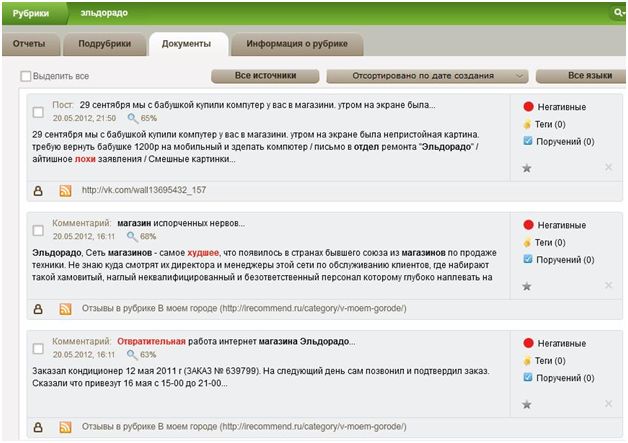The height and width of the screenshot is (443, 628).
Task: Click 'Поручений (0)' on 'Отвратительная работа' comment
Action: 565,378
